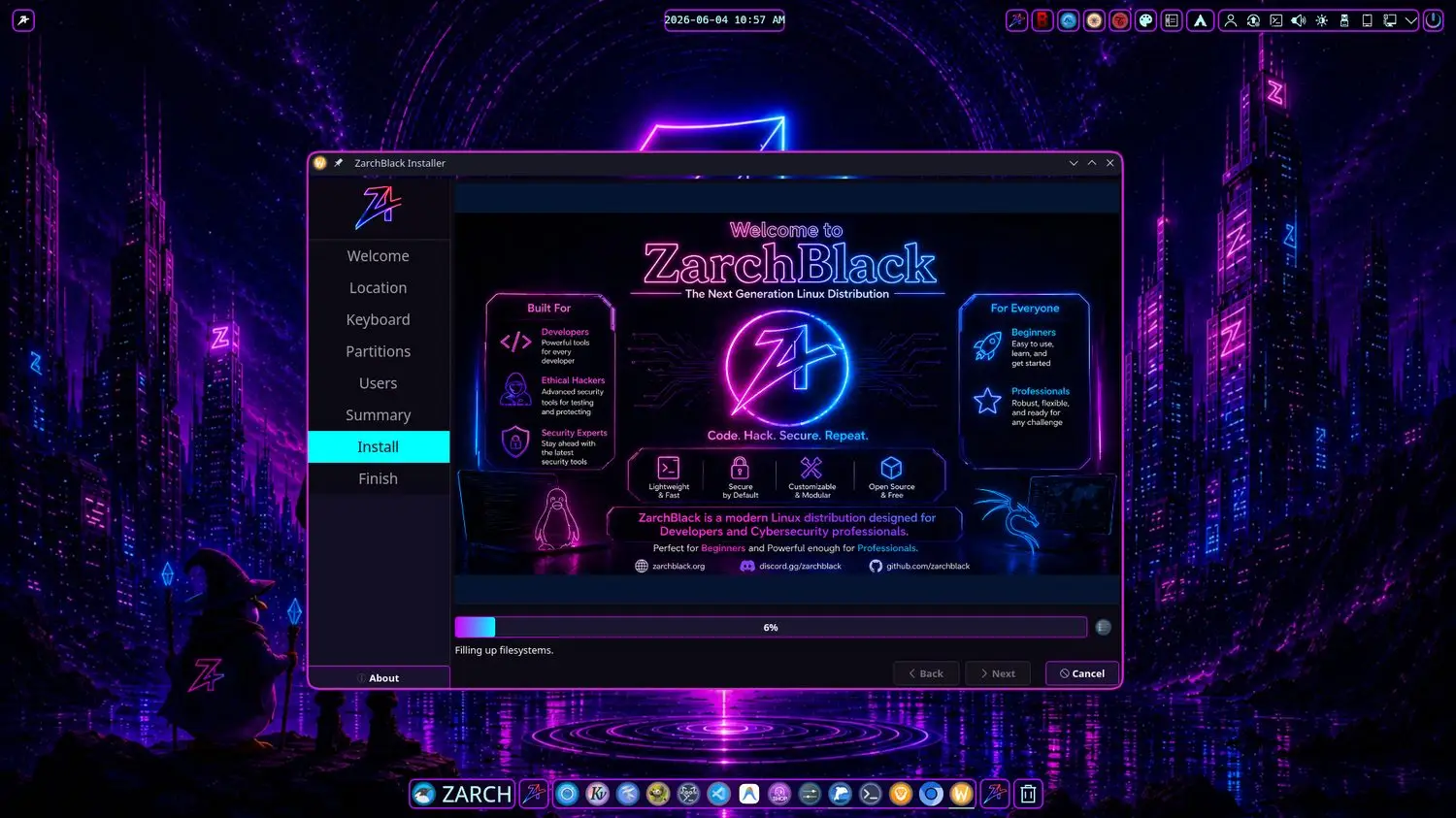1456x818 pixels.
Task: Launch Dolphin file manager from the dock
Action: (x=841, y=794)
